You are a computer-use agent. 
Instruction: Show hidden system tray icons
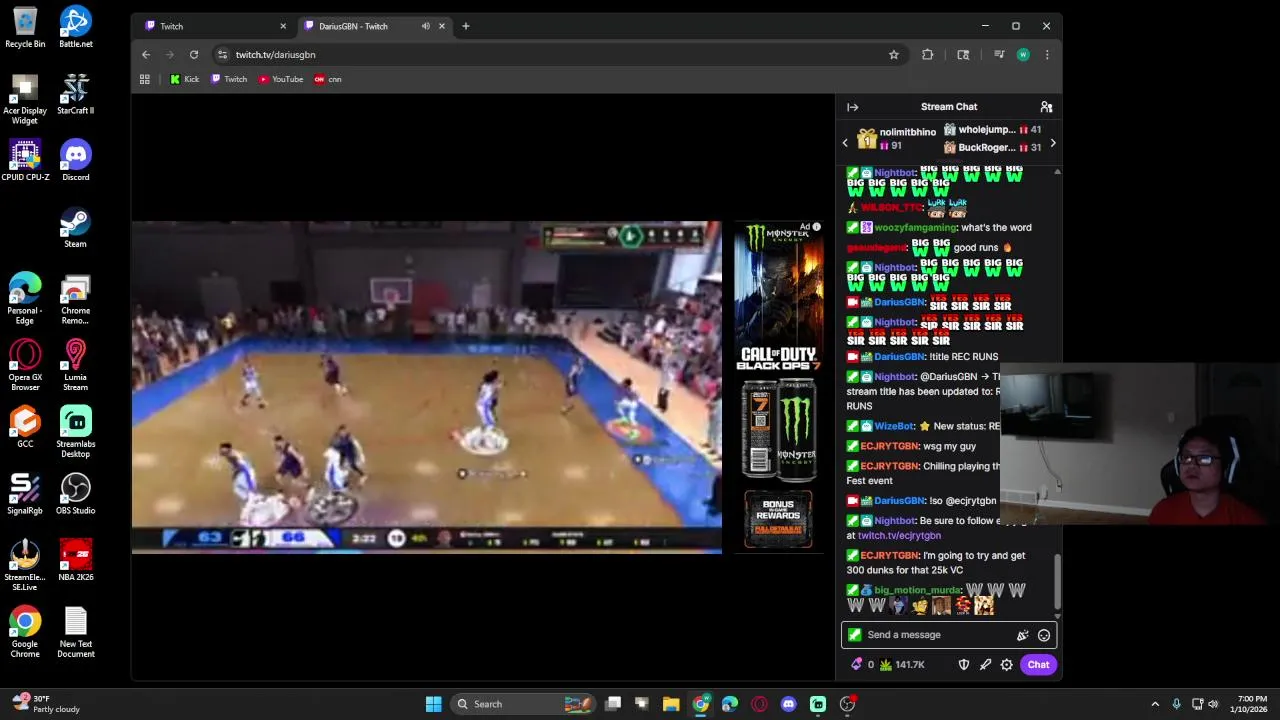pyautogui.click(x=1155, y=704)
